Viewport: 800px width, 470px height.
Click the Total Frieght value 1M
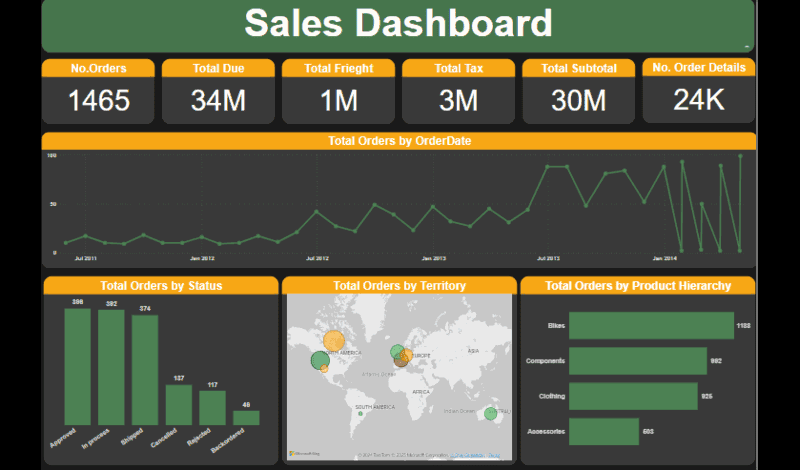[x=339, y=100]
